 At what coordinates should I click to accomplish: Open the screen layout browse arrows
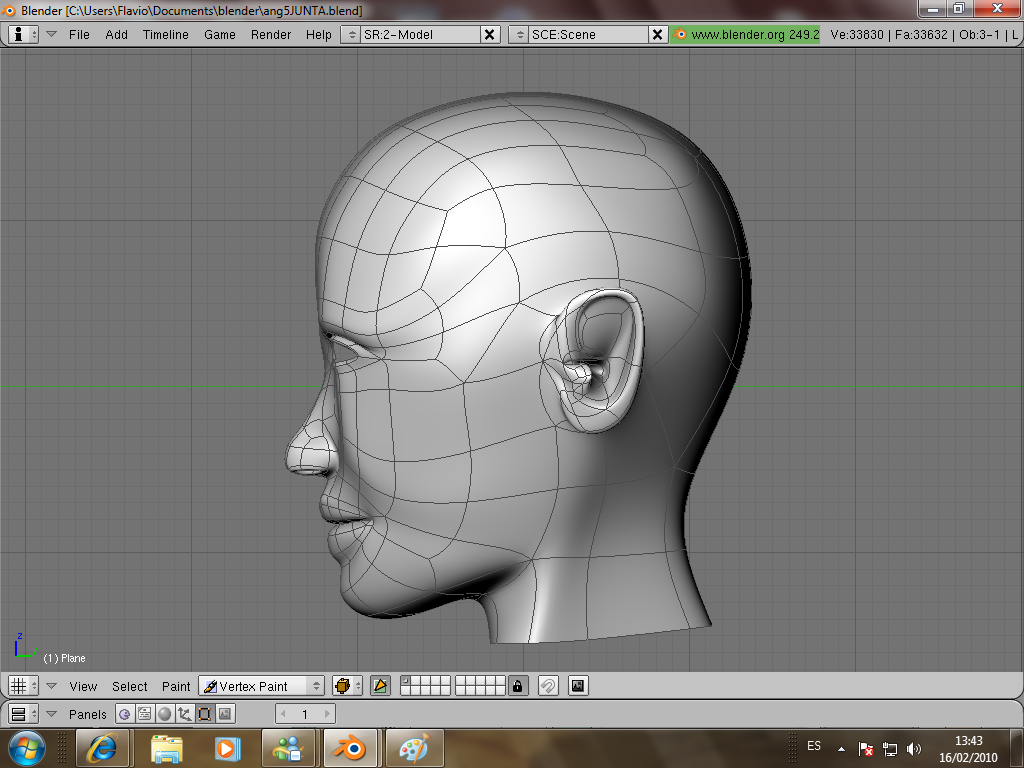351,35
